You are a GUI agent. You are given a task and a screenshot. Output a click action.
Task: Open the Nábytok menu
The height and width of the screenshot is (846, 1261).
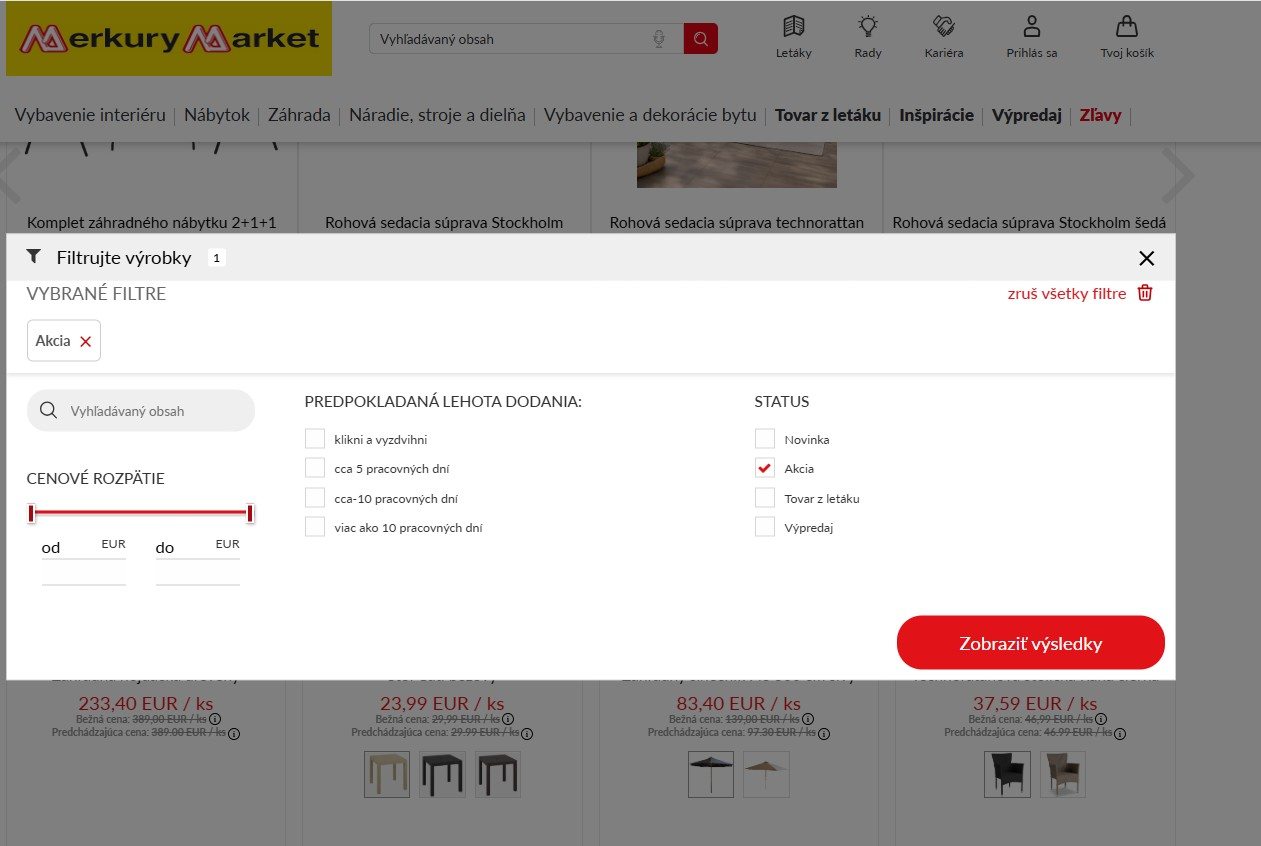coord(217,115)
